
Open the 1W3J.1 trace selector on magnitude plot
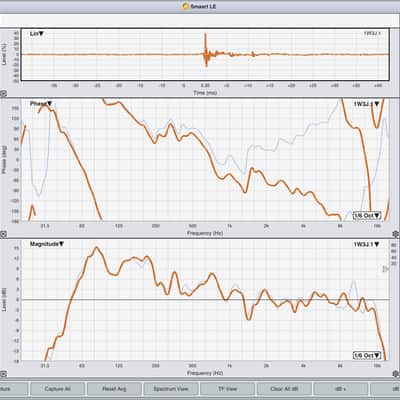point(366,244)
